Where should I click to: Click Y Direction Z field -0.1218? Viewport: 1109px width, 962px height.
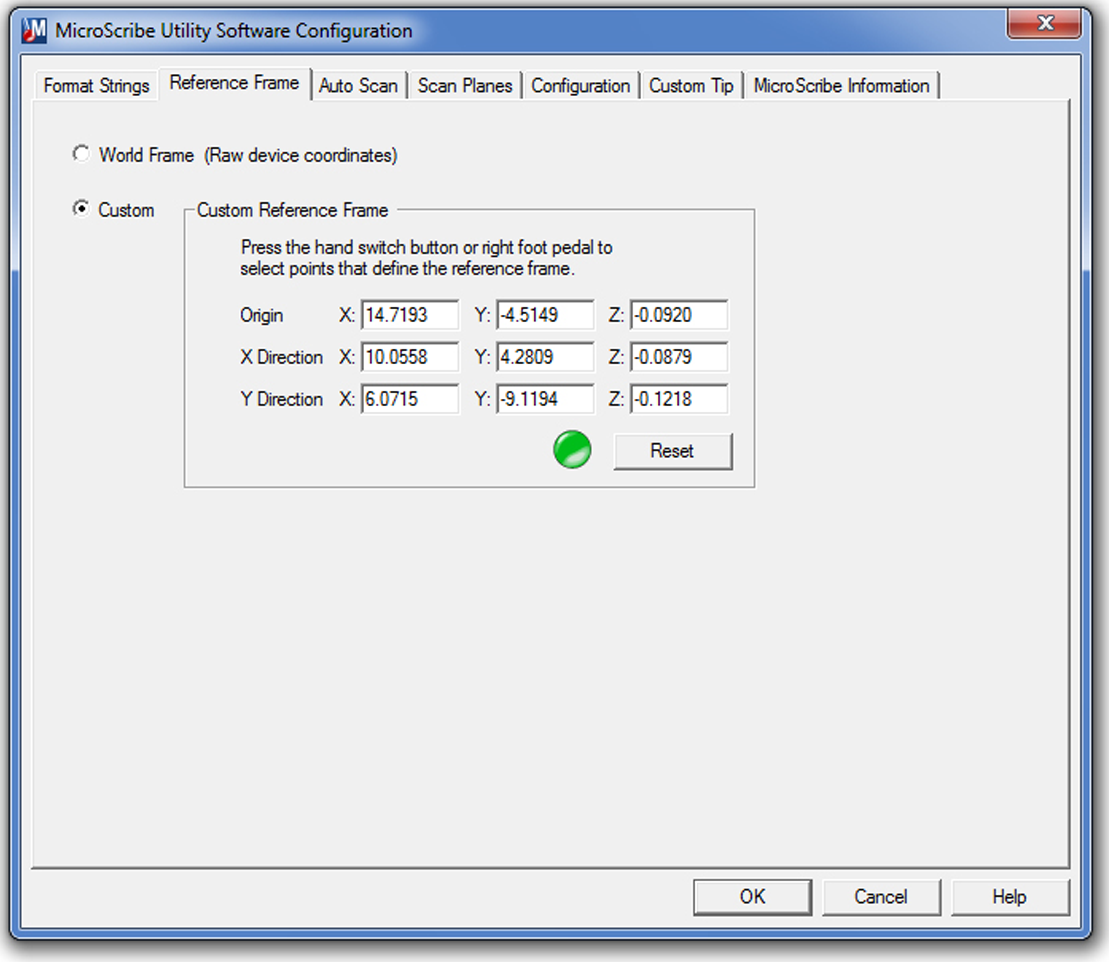pos(679,399)
